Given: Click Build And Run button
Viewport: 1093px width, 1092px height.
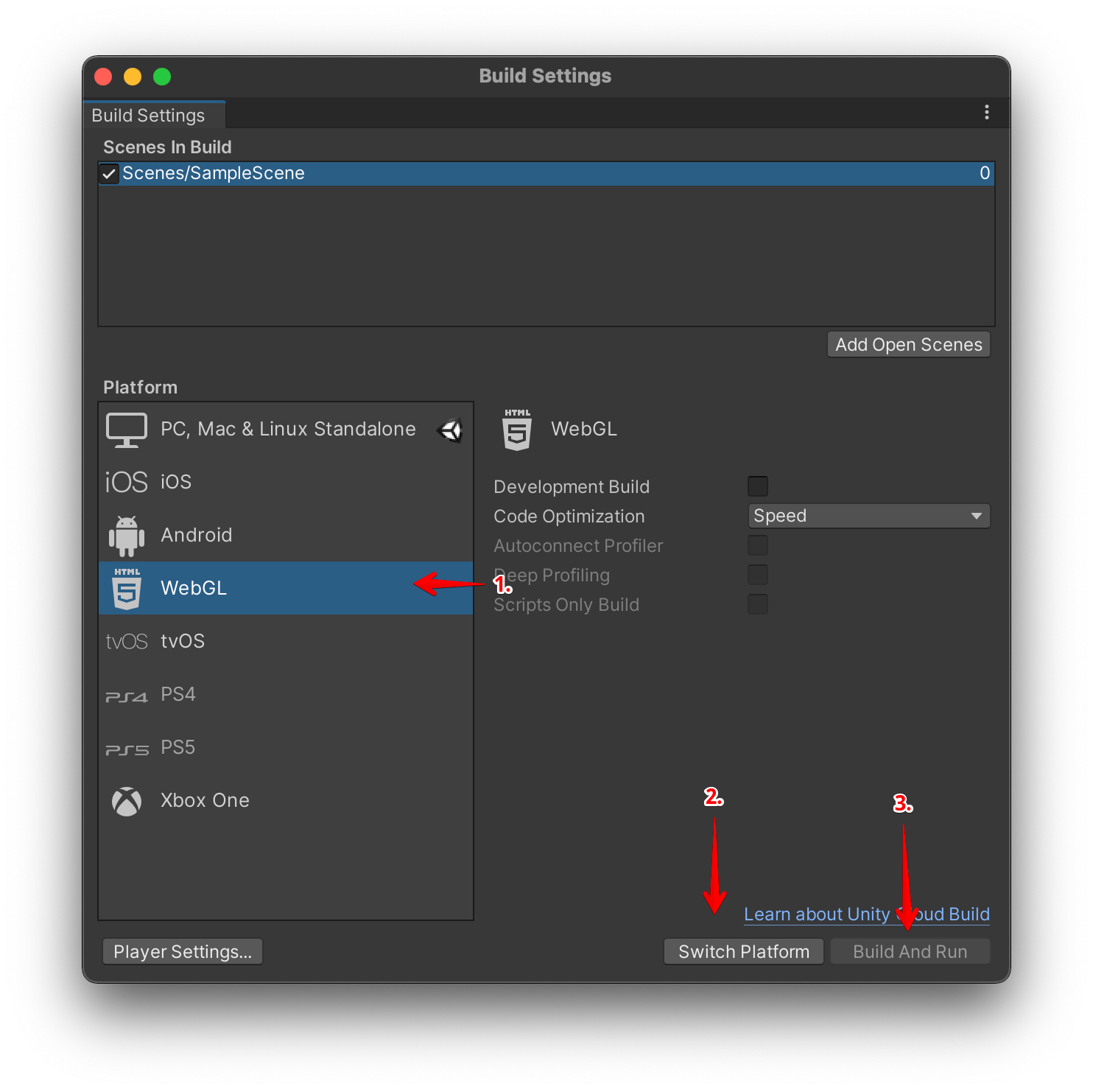Looking at the screenshot, I should [x=910, y=952].
